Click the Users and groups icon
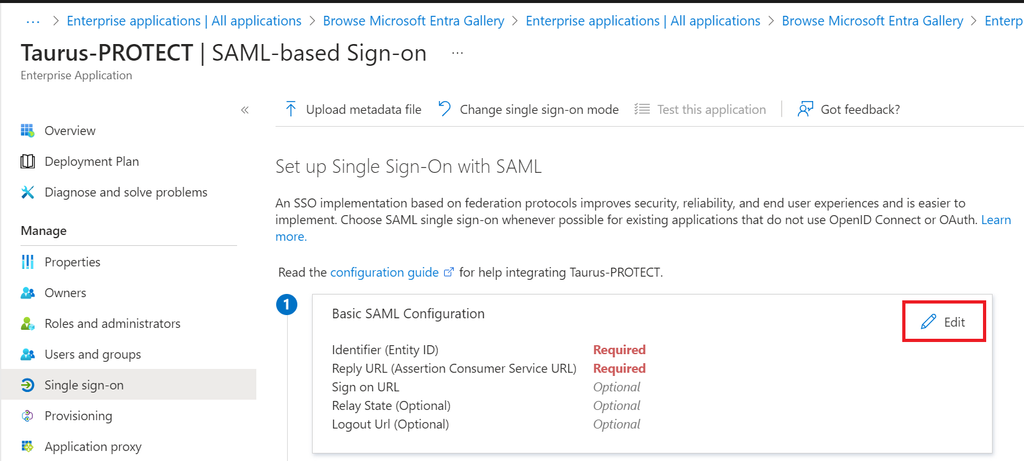 pyautogui.click(x=28, y=354)
